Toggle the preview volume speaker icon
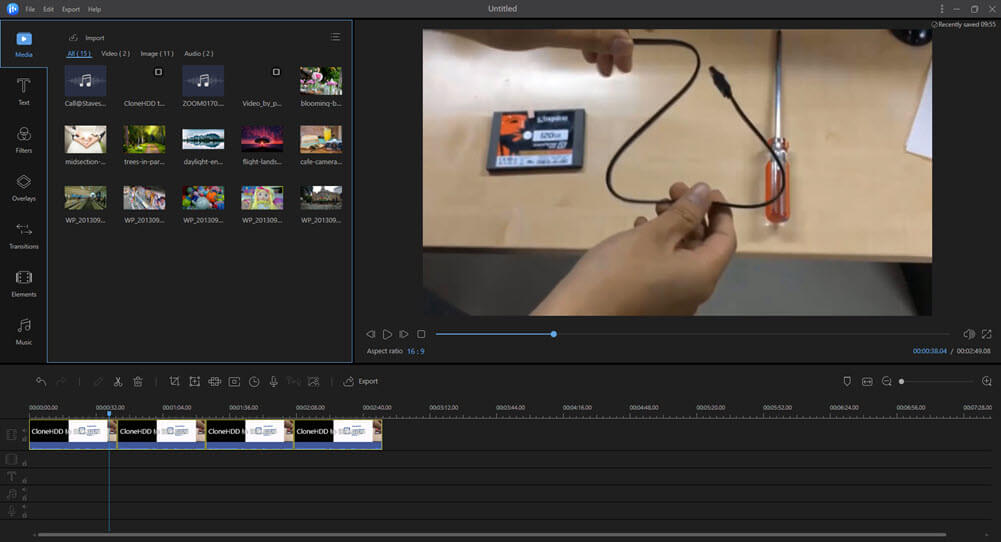The image size is (1001, 542). tap(968, 334)
